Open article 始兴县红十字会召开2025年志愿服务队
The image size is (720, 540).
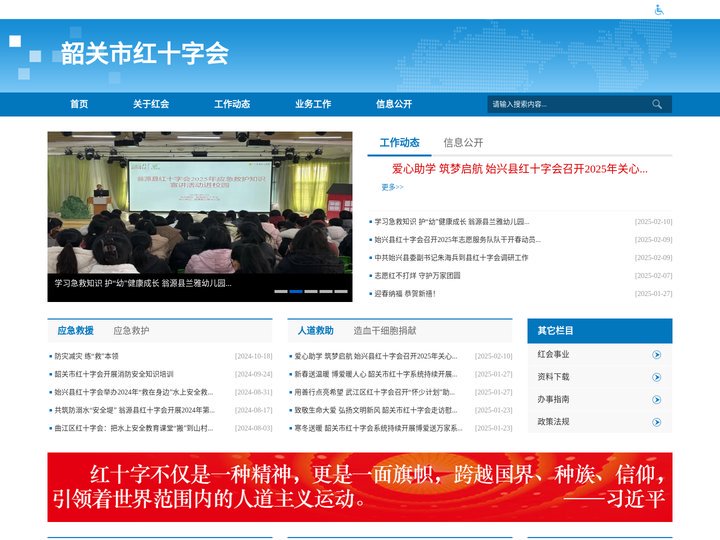click(x=457, y=240)
